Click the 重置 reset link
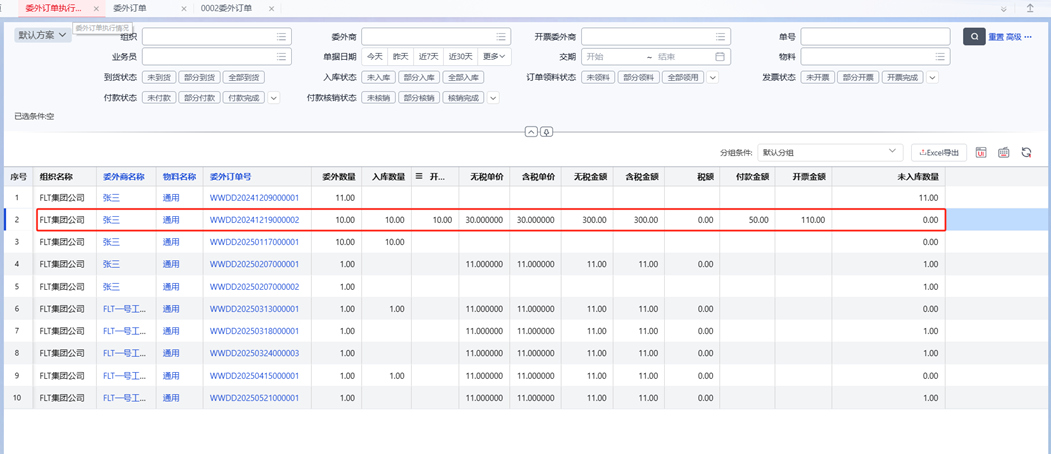This screenshot has height=454, width=1051. (996, 37)
